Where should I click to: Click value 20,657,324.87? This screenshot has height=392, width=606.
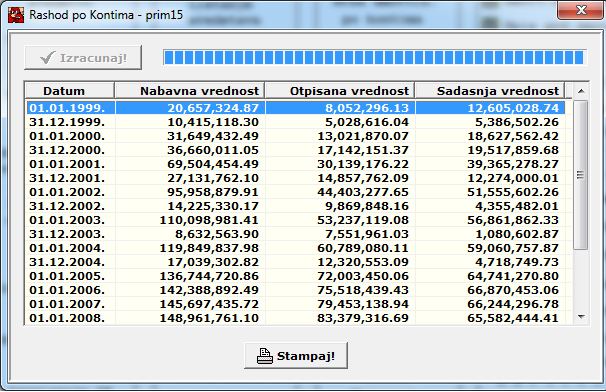(x=213, y=108)
